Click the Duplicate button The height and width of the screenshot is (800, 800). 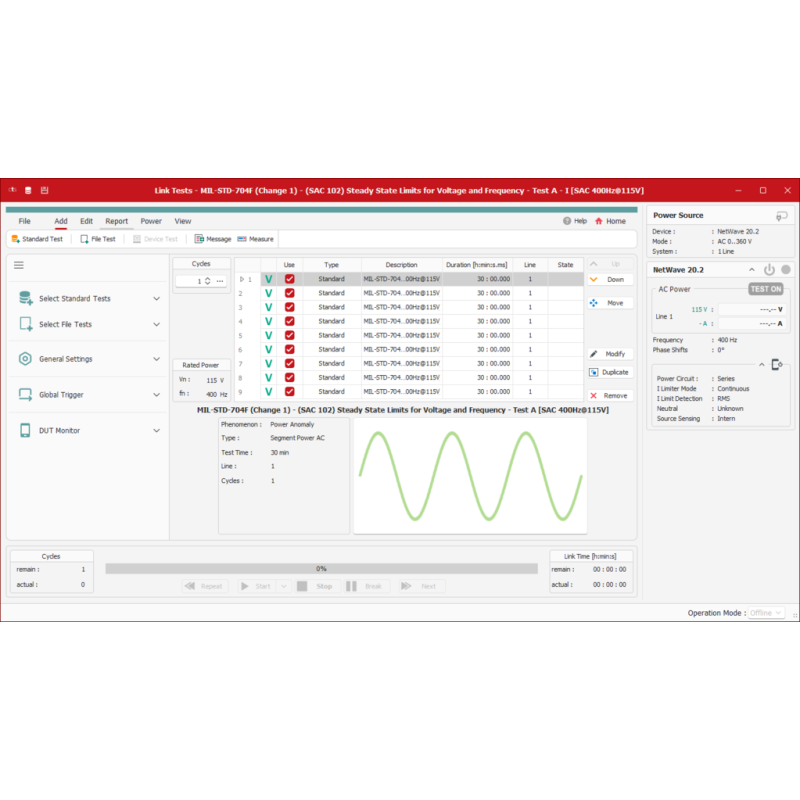[x=610, y=372]
